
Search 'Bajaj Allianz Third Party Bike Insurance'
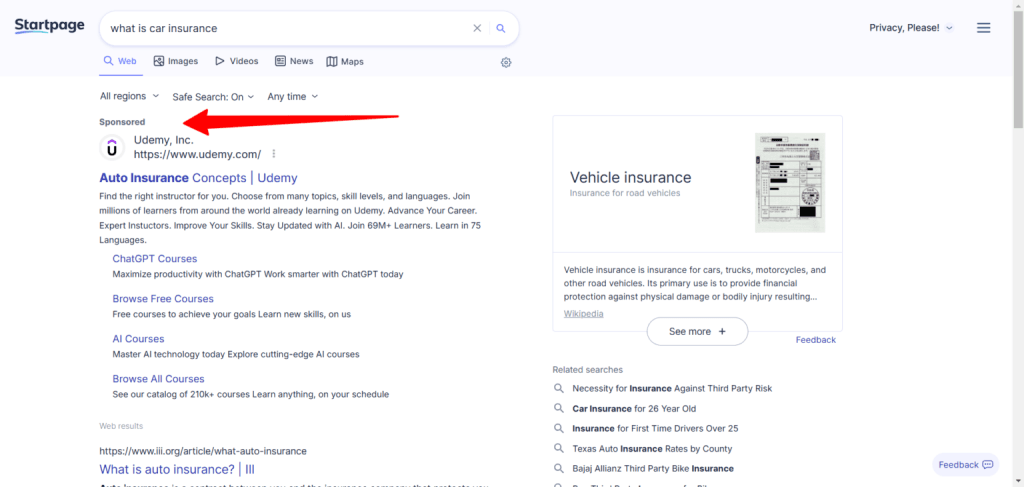point(653,469)
